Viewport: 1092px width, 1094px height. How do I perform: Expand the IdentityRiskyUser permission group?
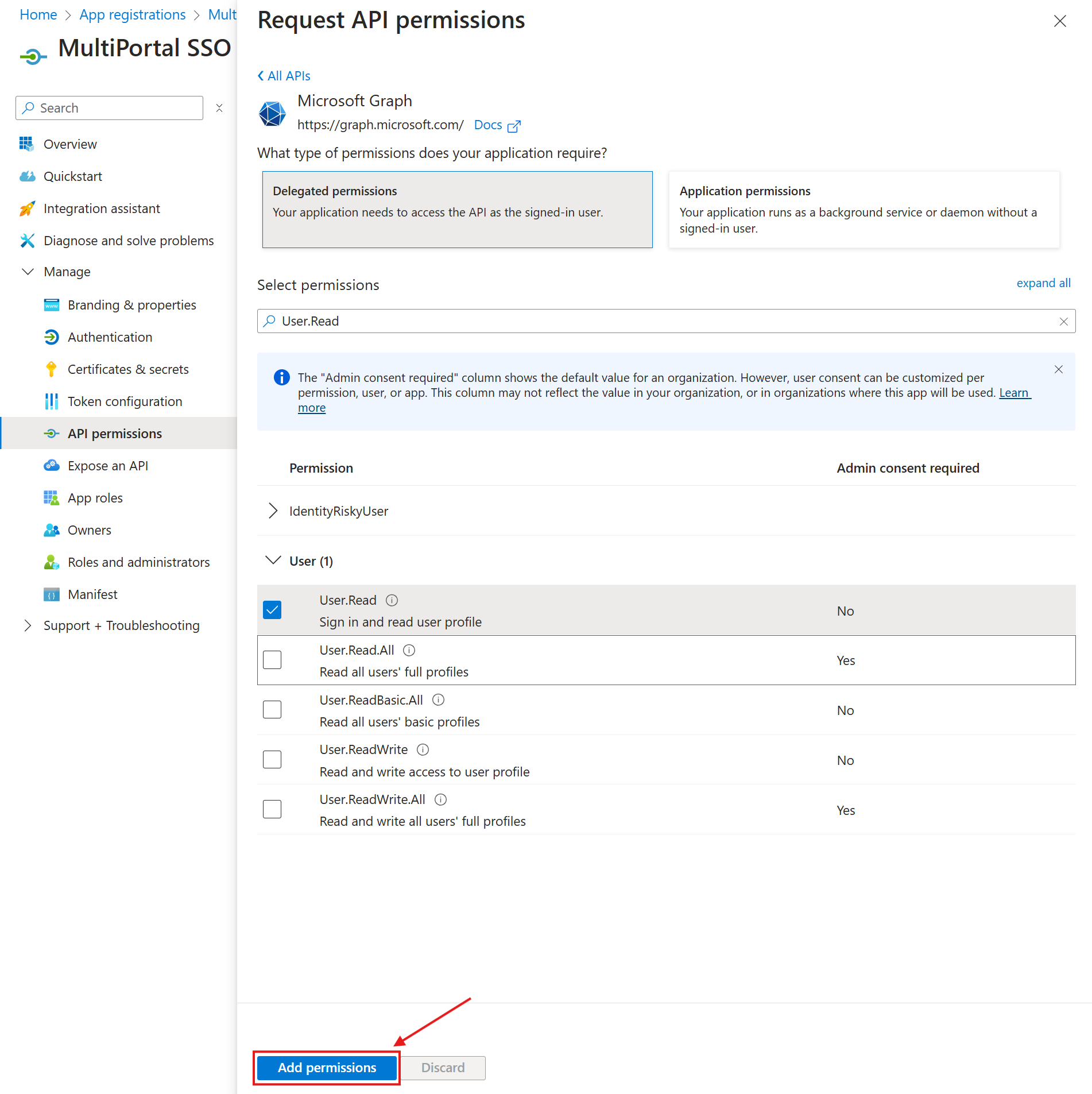273,511
